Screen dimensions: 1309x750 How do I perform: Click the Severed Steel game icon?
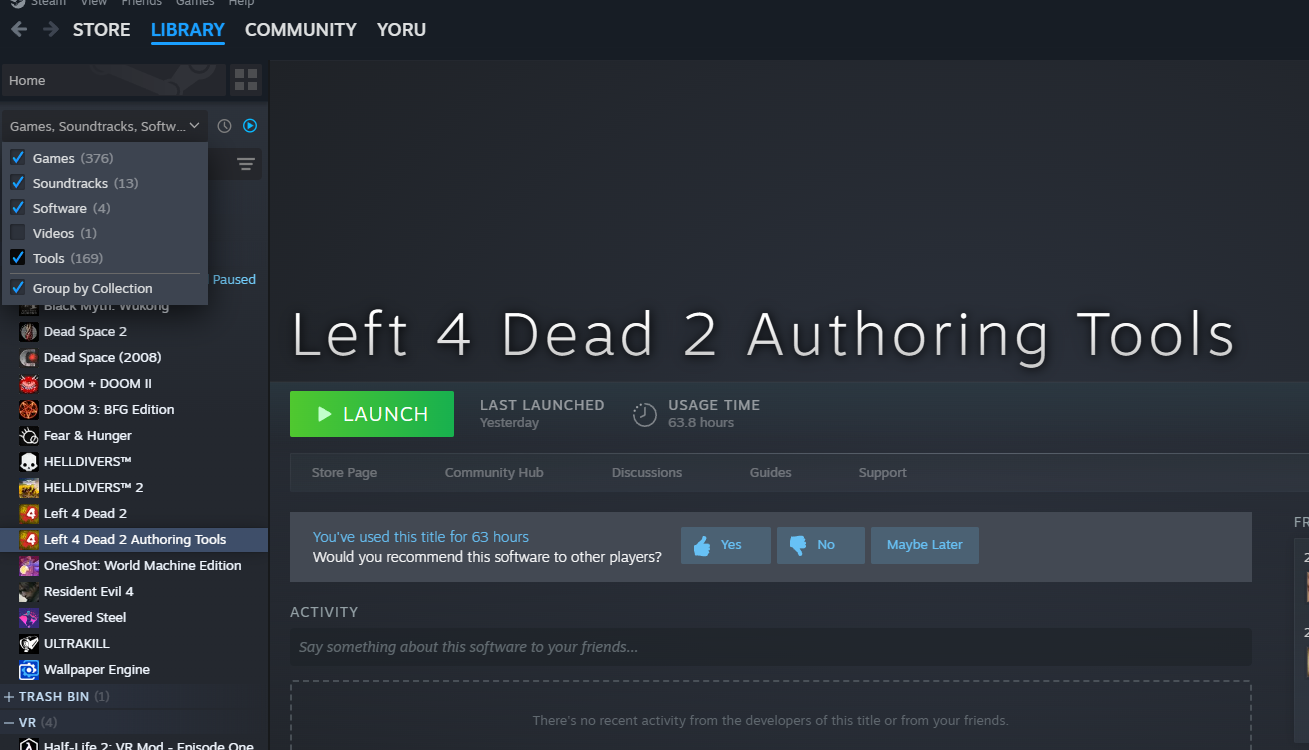pyautogui.click(x=29, y=618)
